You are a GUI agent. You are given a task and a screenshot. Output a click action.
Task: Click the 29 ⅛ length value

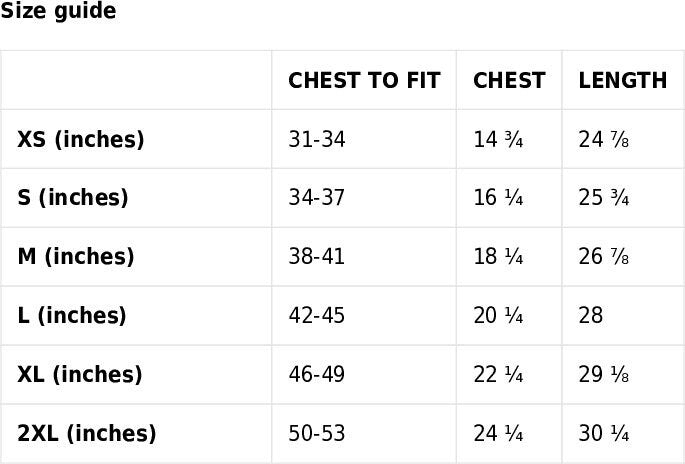coord(603,375)
